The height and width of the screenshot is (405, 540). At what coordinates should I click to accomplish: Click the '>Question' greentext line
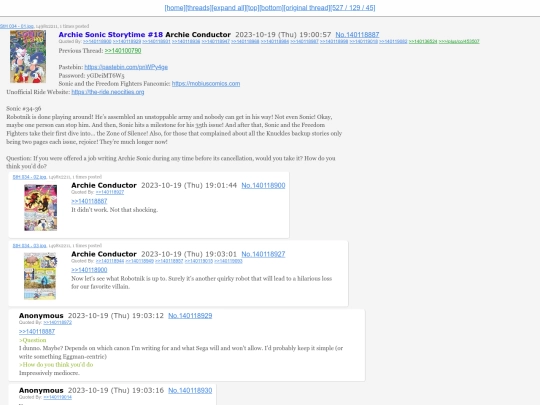32,340
